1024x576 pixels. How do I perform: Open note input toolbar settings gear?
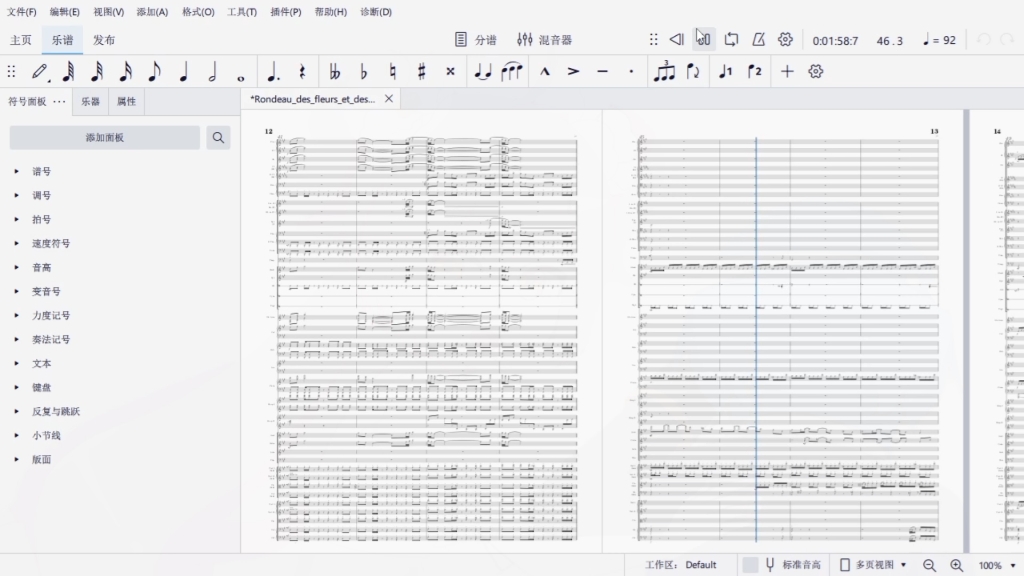click(816, 71)
